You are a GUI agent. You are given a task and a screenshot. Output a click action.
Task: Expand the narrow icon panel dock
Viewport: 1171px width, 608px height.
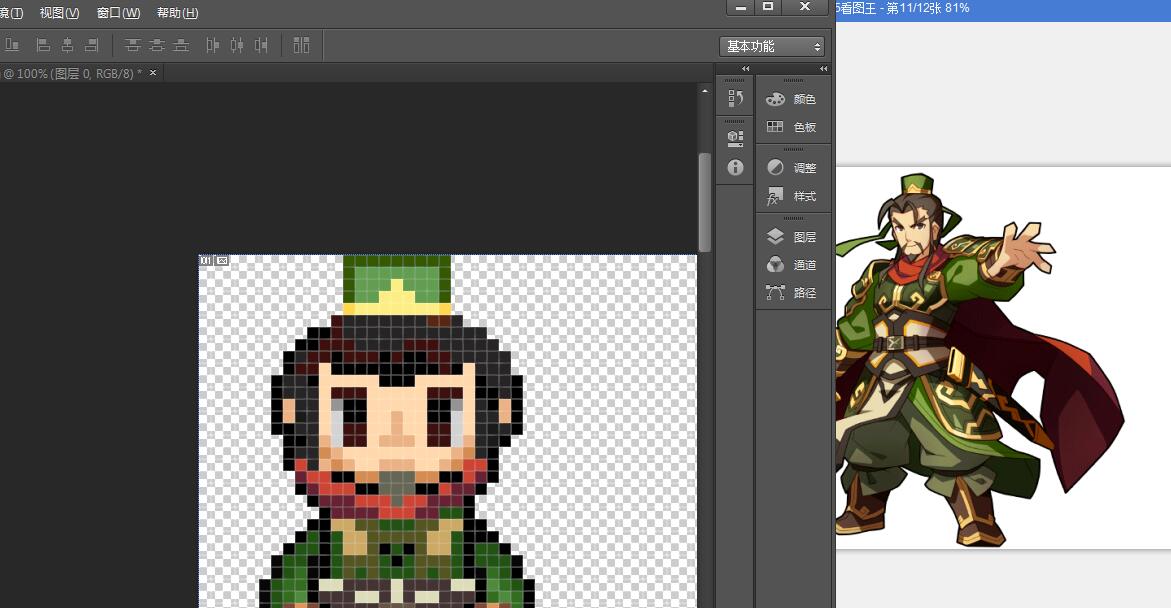[x=745, y=69]
